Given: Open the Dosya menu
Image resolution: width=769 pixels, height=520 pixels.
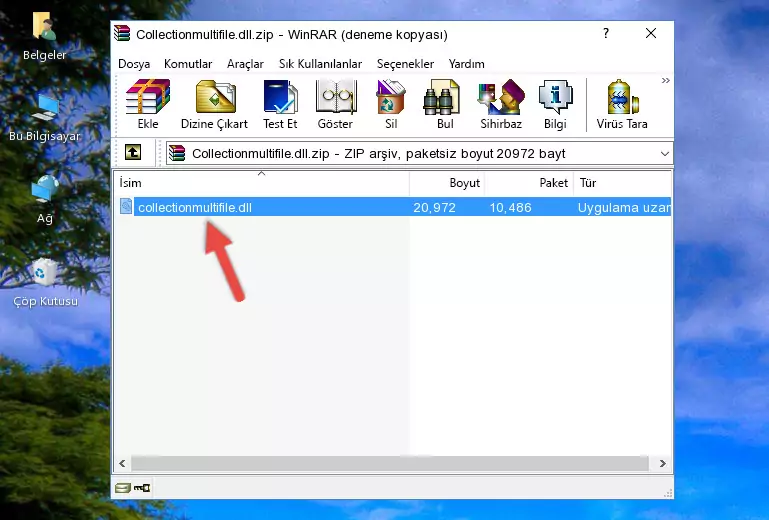Looking at the screenshot, I should (134, 64).
